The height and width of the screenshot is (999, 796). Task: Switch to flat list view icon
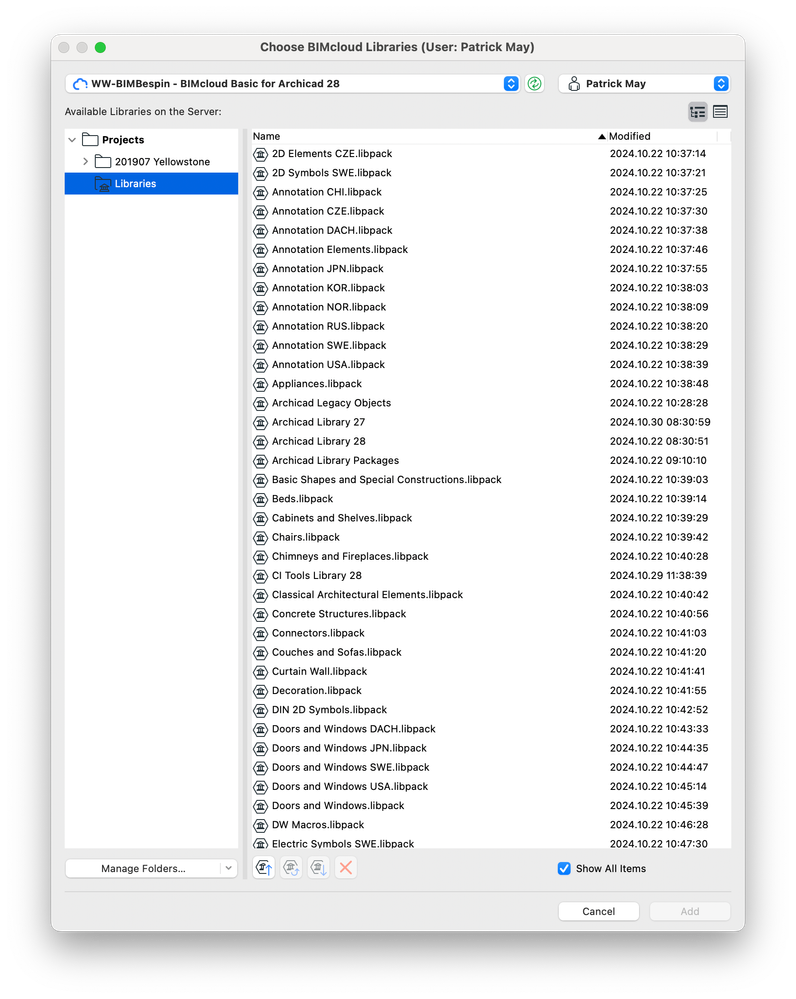[720, 112]
